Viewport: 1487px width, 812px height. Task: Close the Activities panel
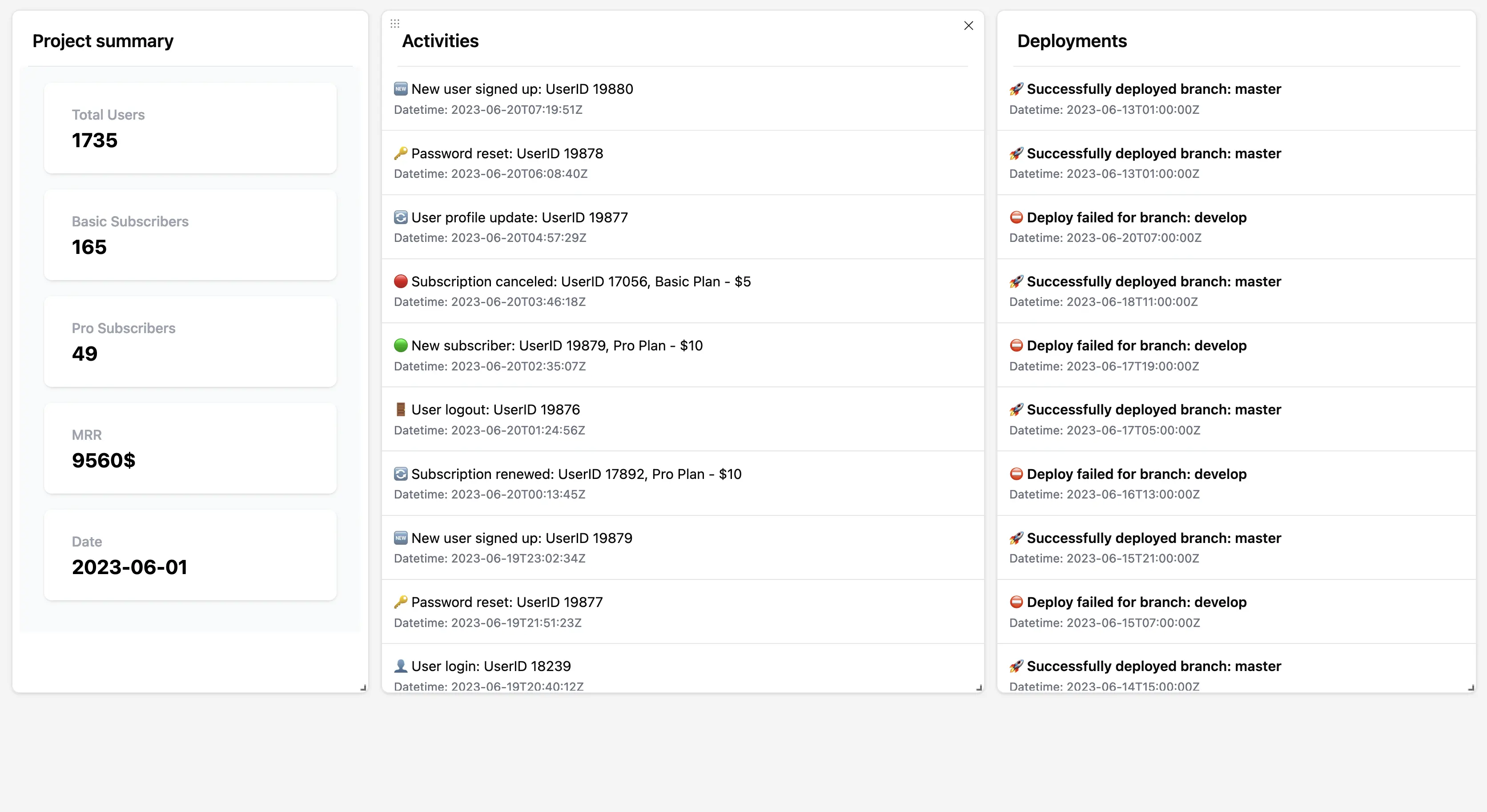click(969, 25)
